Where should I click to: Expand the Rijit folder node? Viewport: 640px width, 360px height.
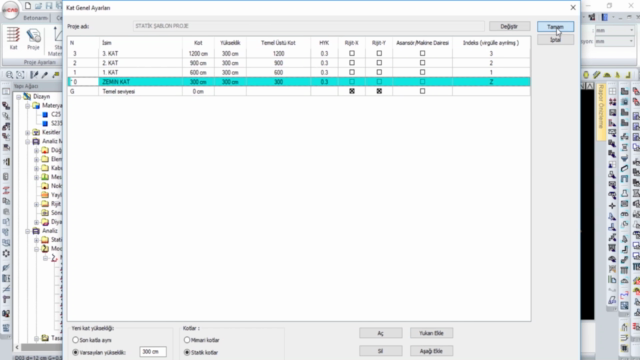tap(36, 204)
